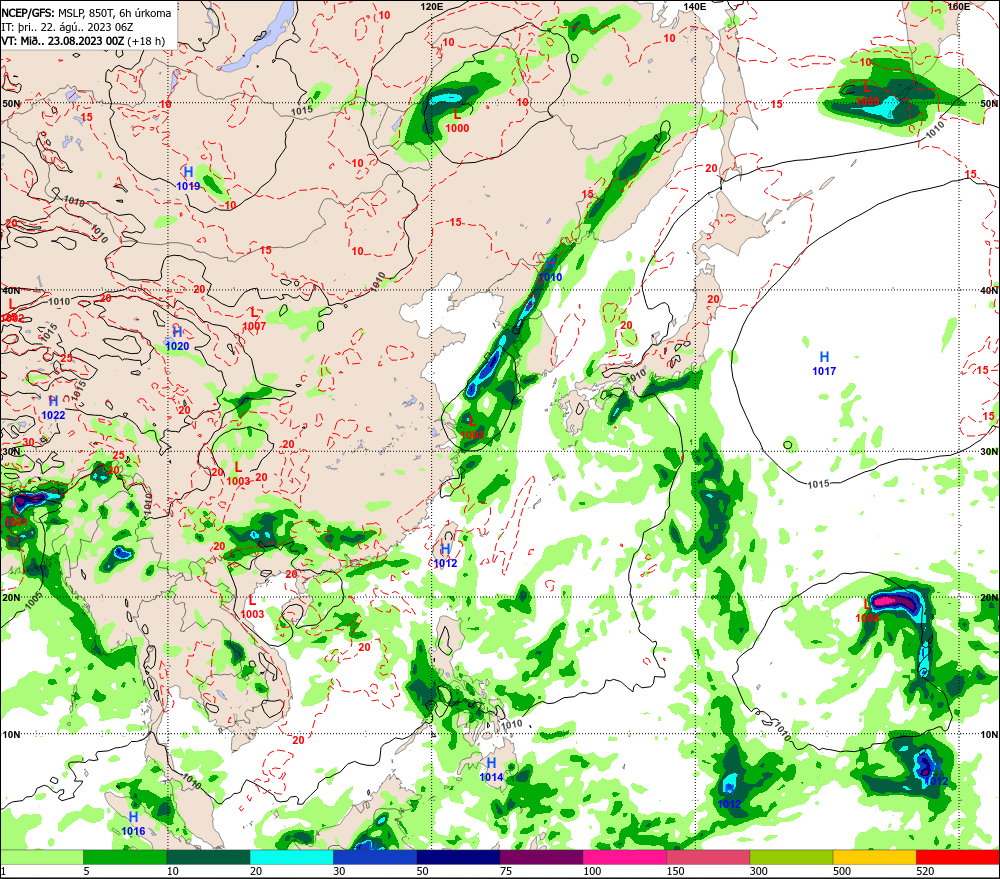Click the L 1000 low pressure marker

pos(457,121)
